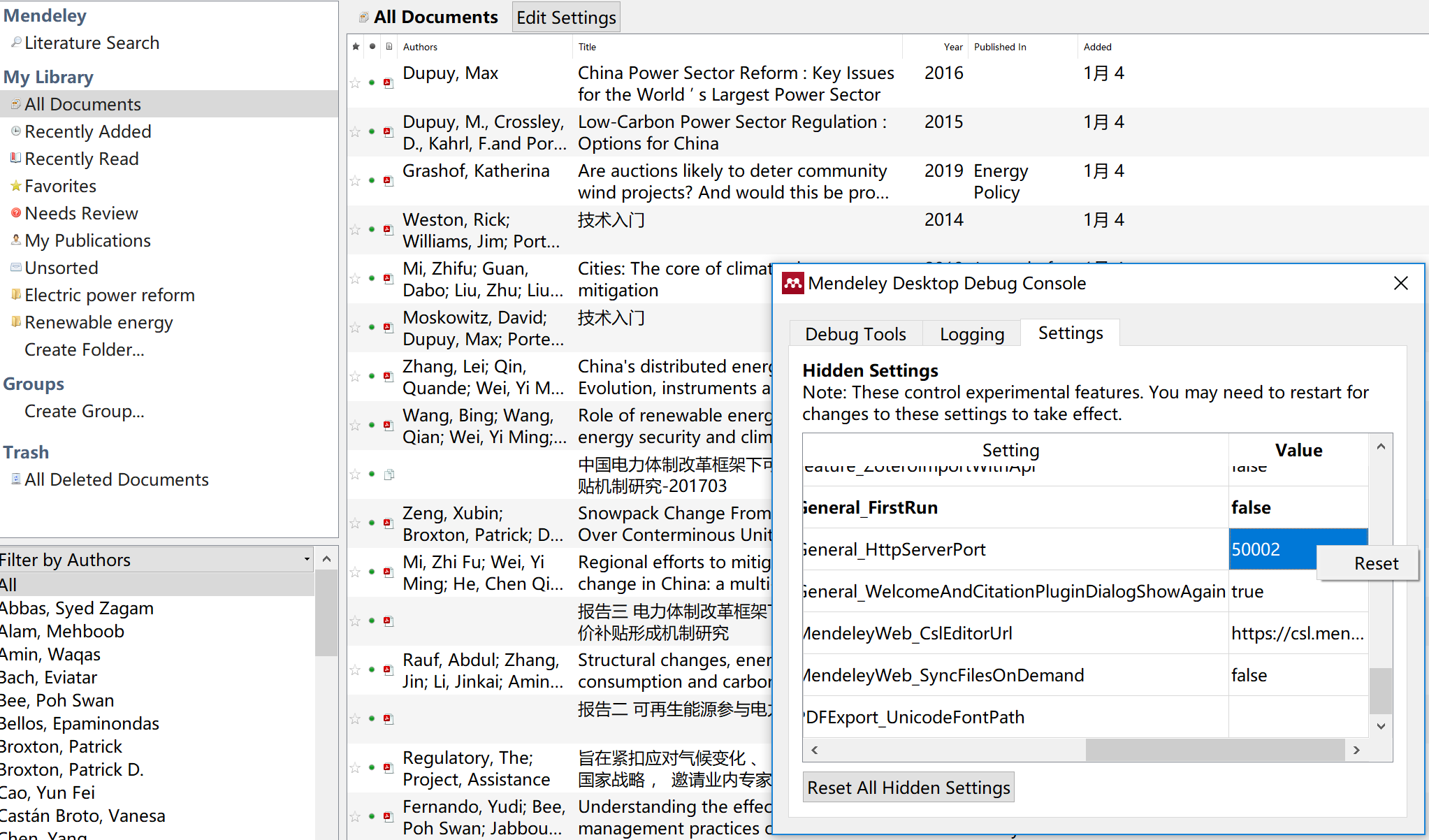This screenshot has height=840, width=1429.
Task: Click author filter scrollbar up arrow
Action: (x=326, y=559)
